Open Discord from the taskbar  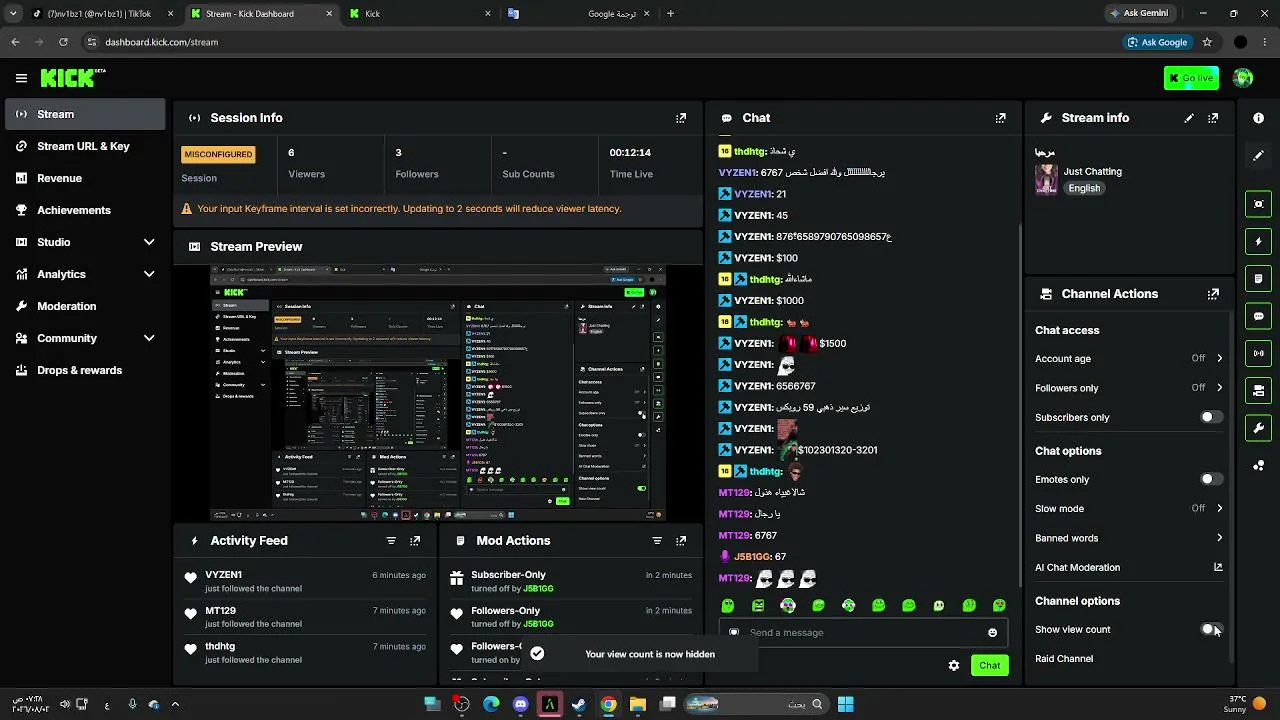pos(520,704)
